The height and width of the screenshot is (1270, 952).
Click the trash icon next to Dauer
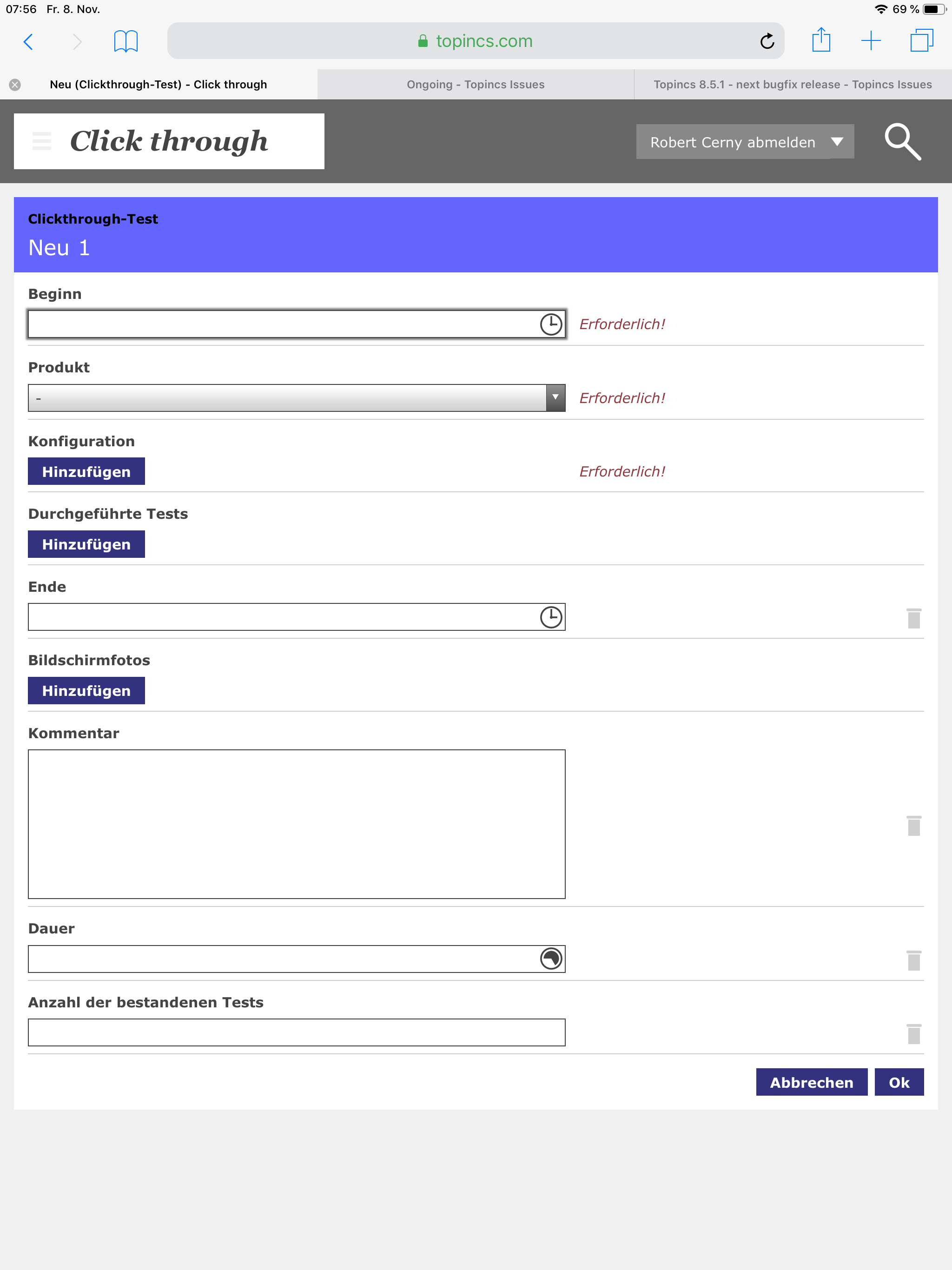click(913, 960)
